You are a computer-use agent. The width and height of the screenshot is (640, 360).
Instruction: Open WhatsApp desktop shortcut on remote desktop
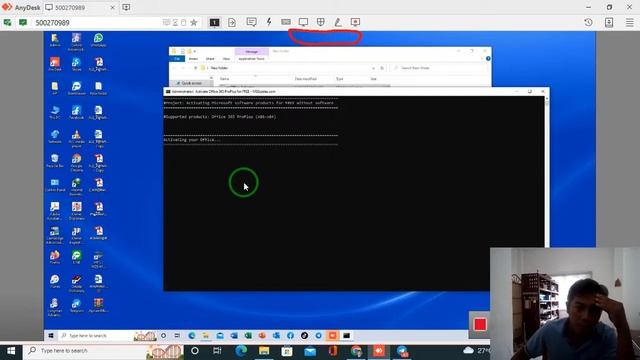[x=98, y=40]
